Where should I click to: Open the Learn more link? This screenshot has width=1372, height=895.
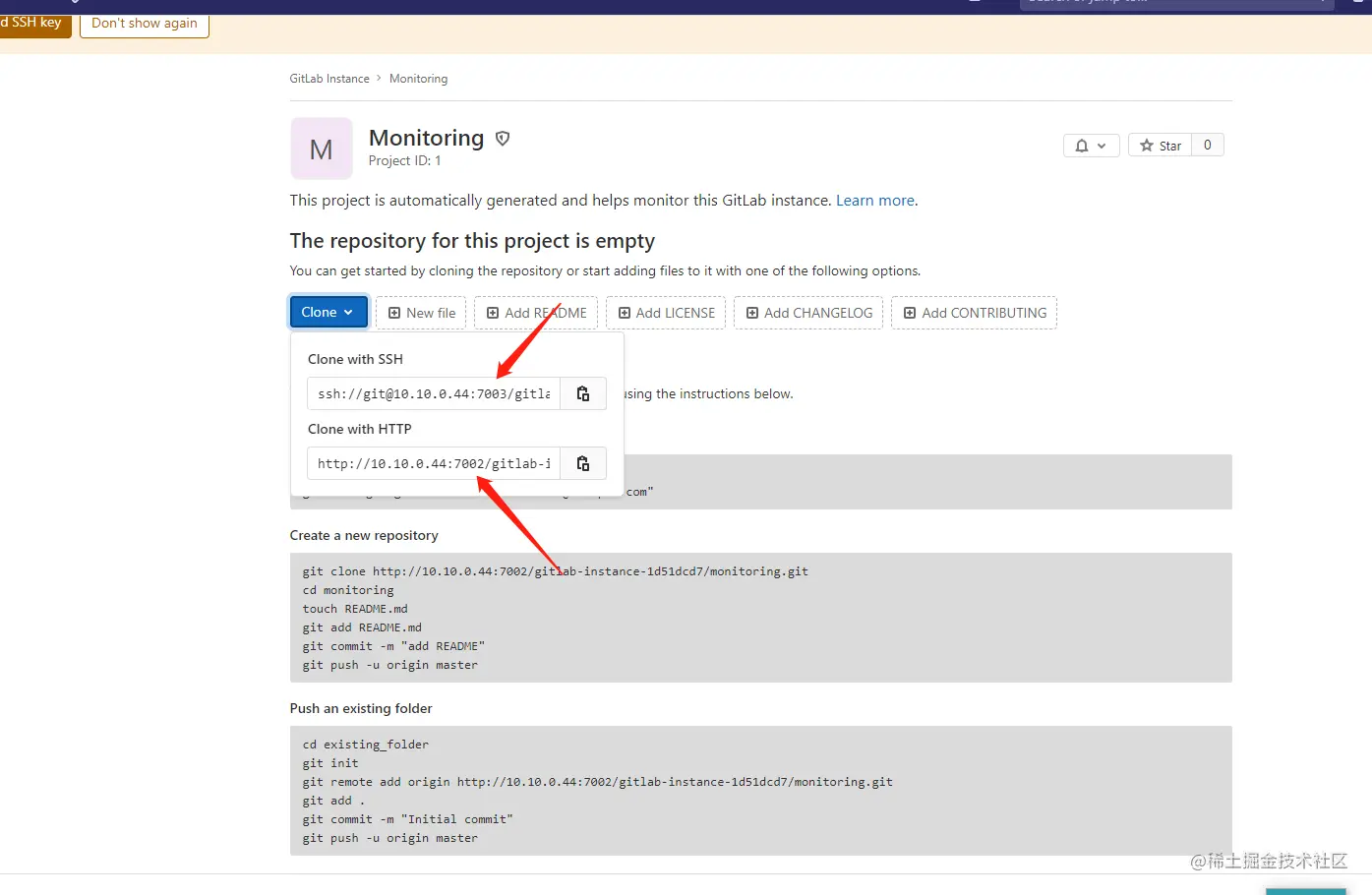tap(875, 201)
